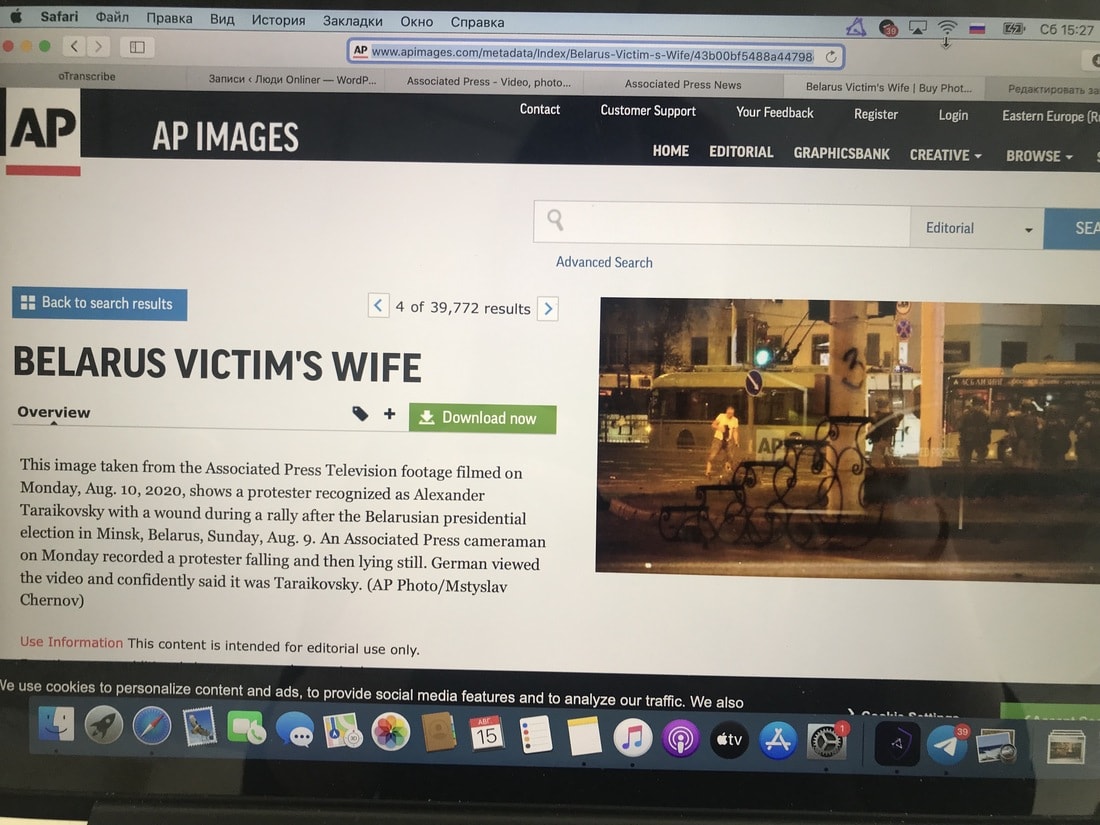Click the Login link
The image size is (1100, 825).
(953, 115)
